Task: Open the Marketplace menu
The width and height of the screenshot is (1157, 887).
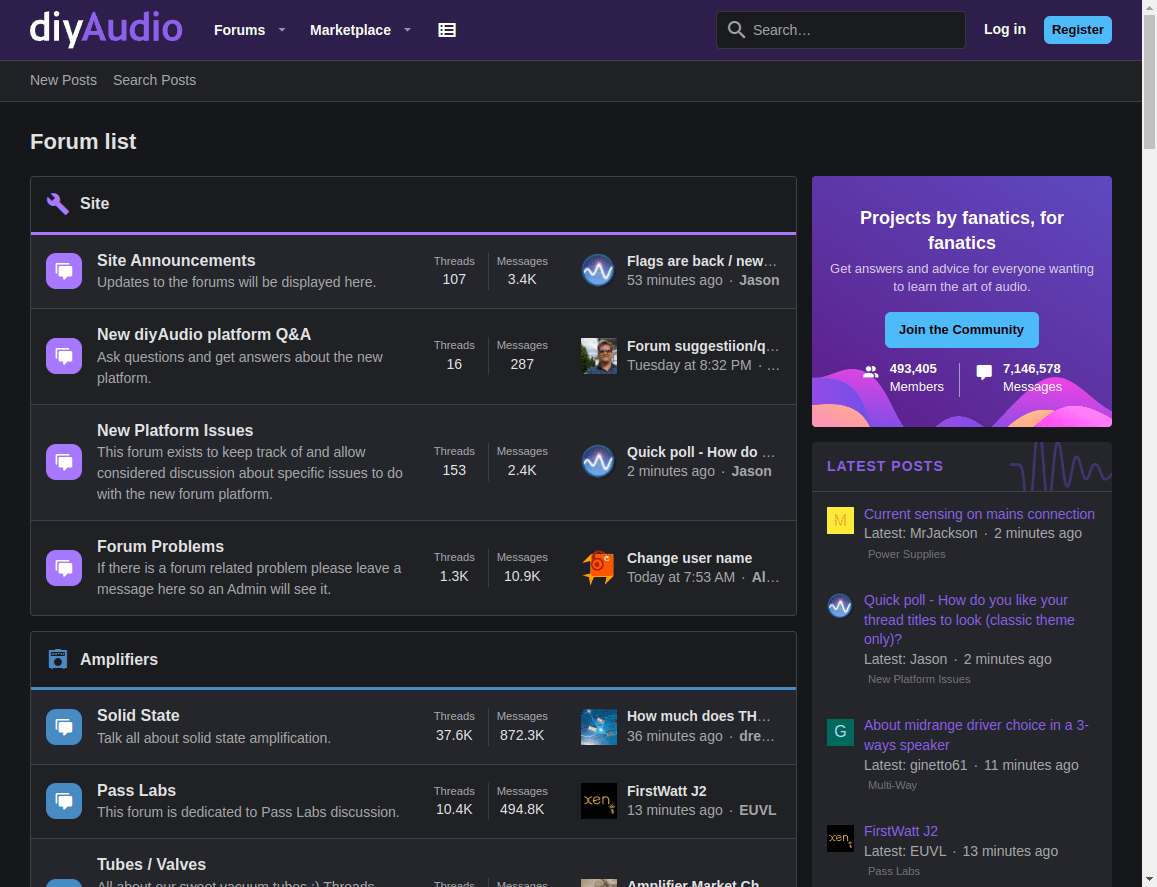Action: click(350, 30)
